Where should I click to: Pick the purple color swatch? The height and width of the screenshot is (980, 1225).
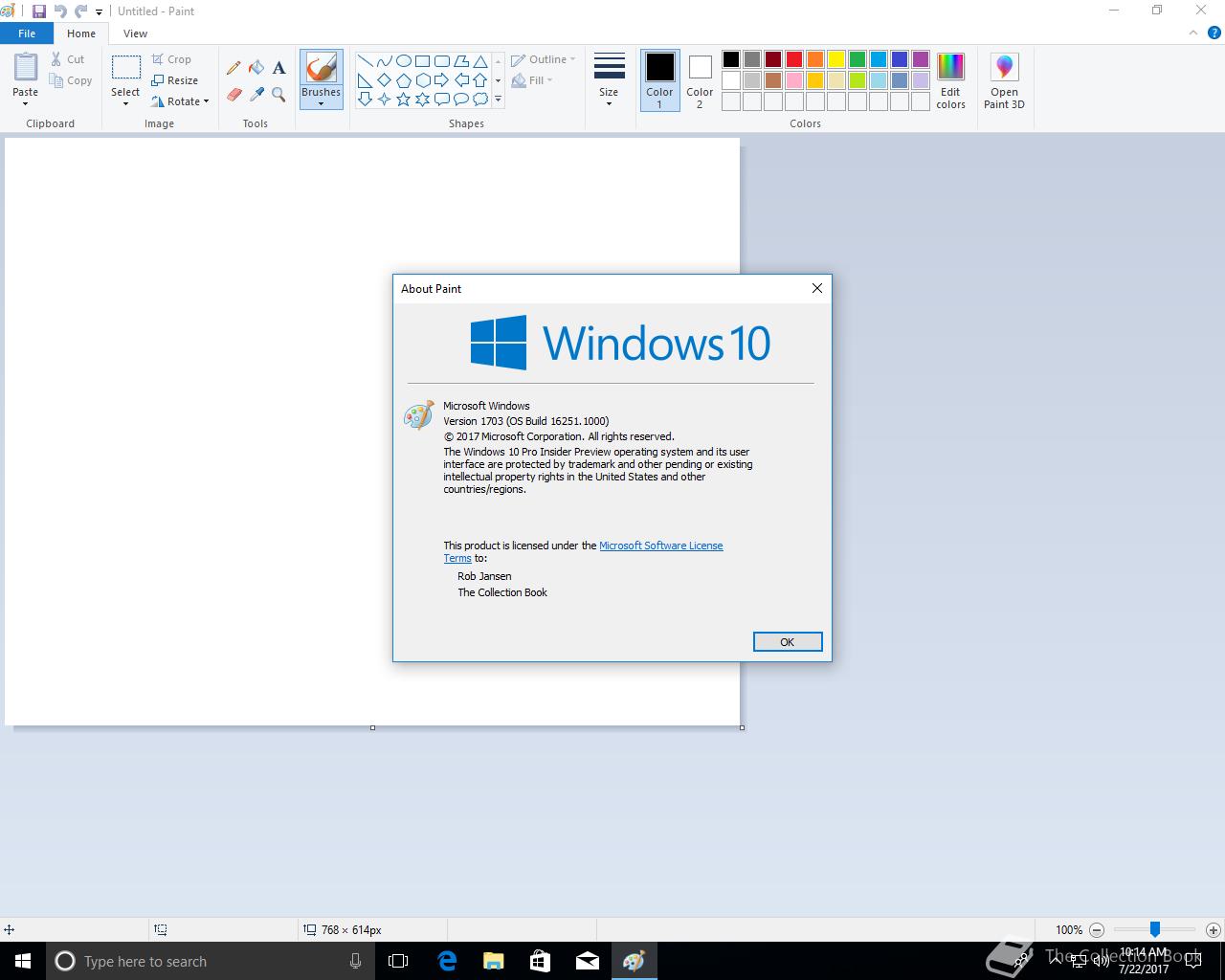coord(921,59)
